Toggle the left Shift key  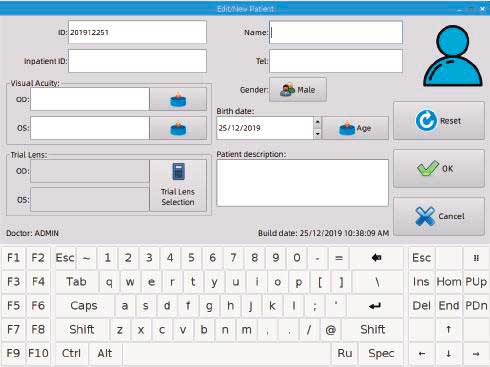point(82,329)
